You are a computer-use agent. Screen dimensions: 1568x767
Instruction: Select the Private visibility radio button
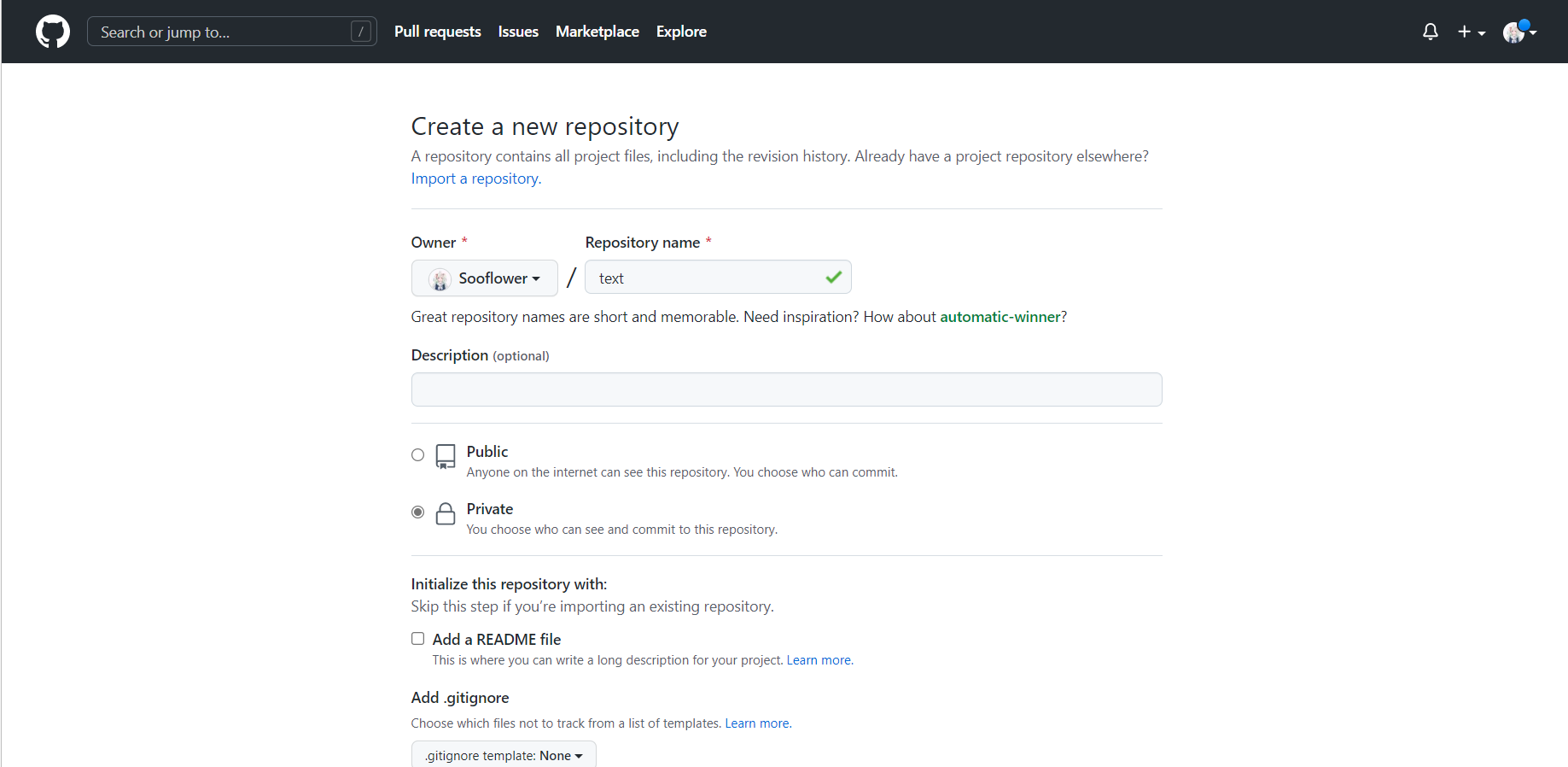coord(418,512)
